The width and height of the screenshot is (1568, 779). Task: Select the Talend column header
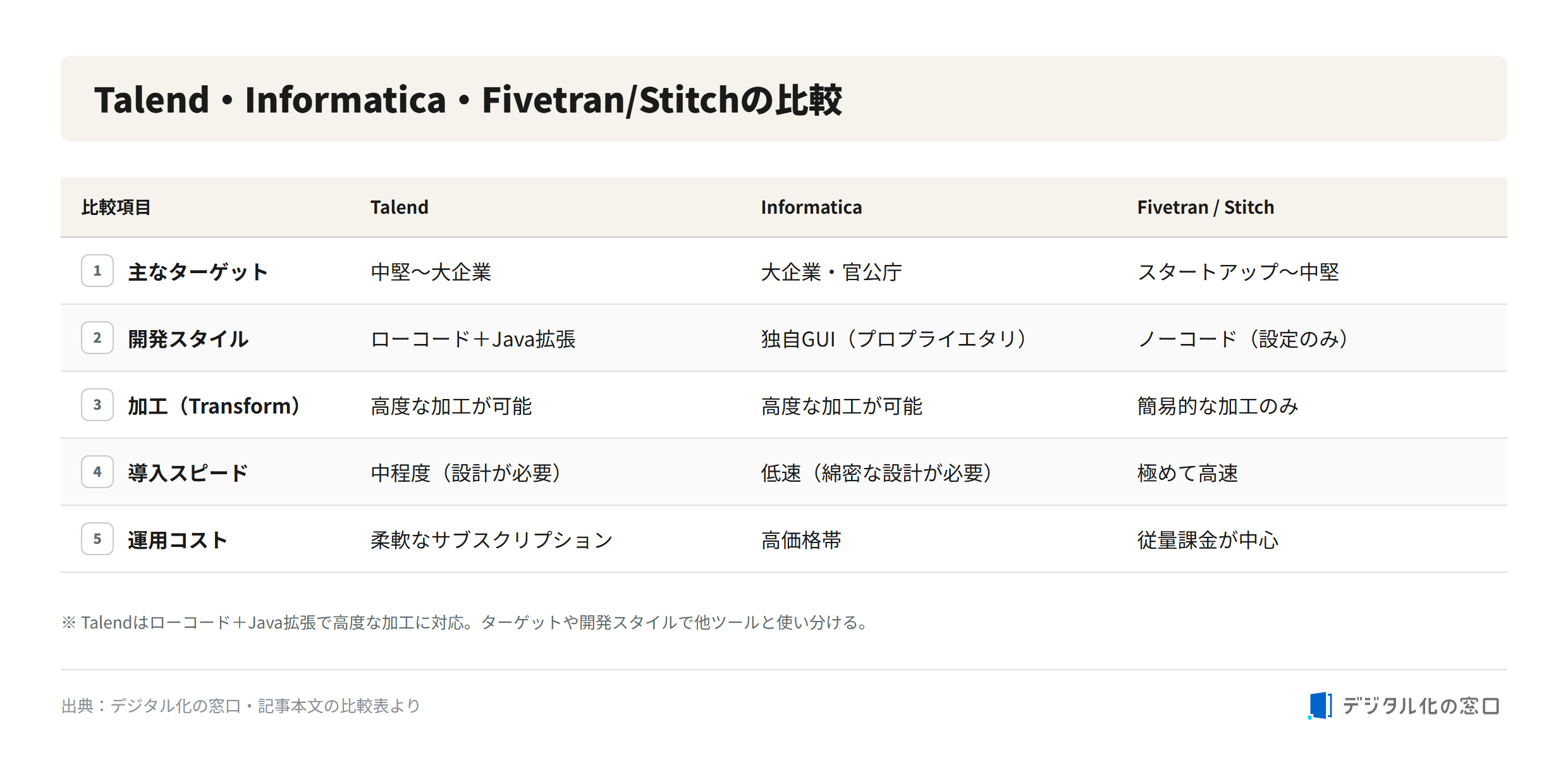coord(400,207)
